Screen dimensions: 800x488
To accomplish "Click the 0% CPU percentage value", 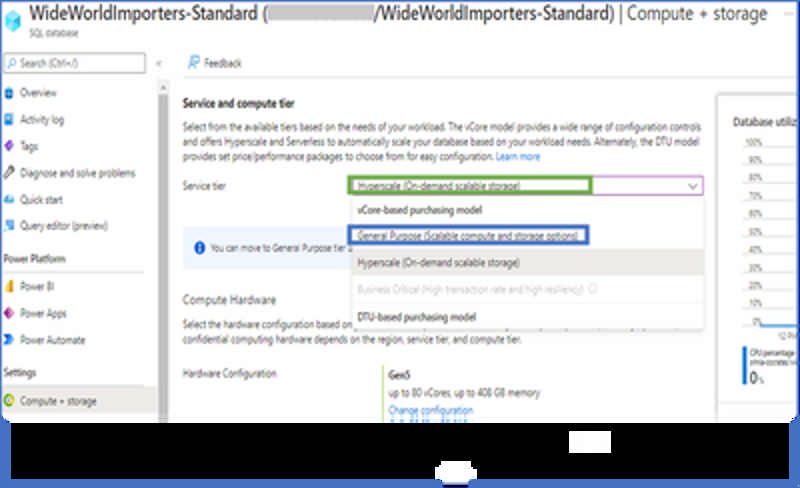I will [x=757, y=378].
